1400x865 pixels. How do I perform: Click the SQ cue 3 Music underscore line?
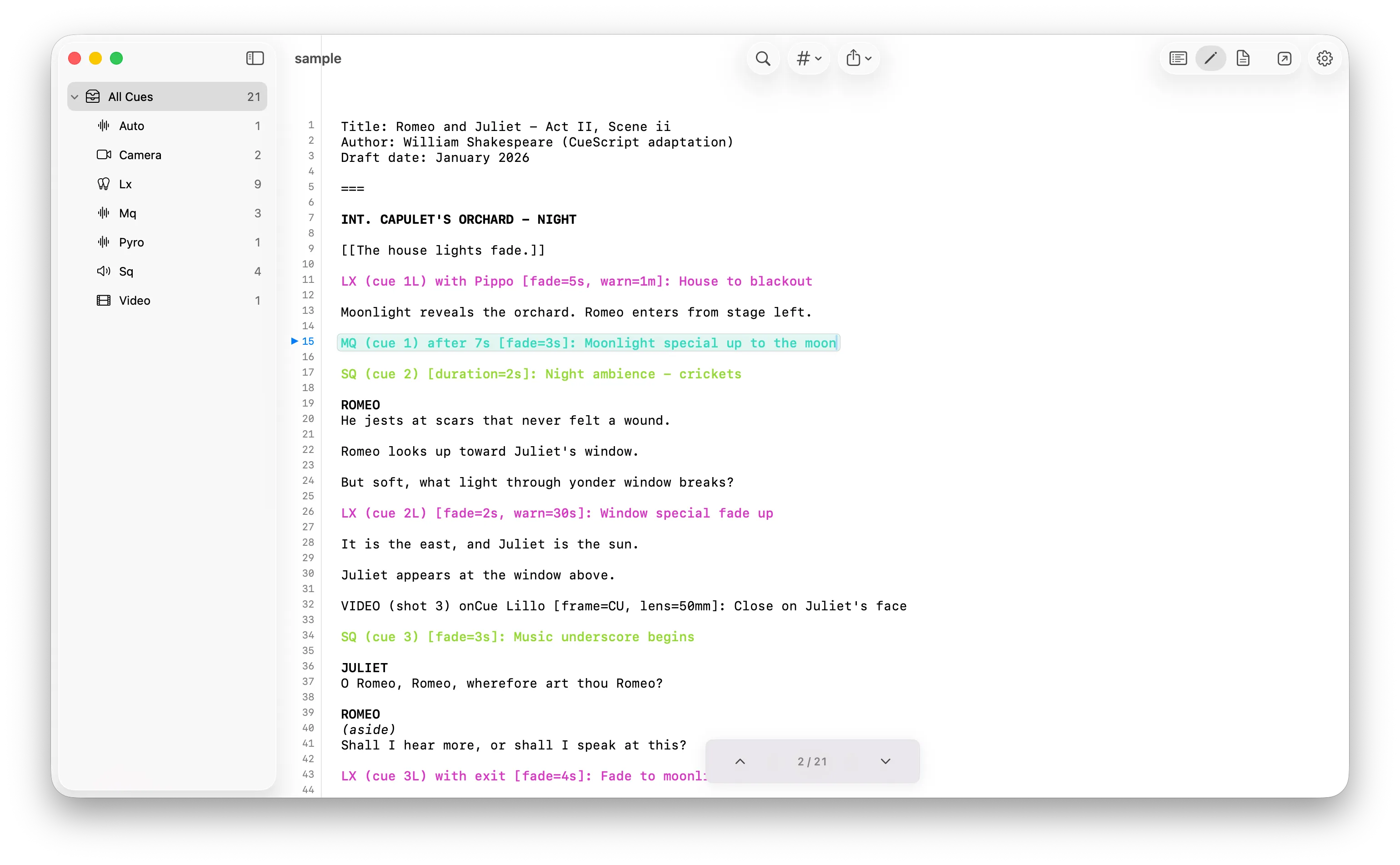click(x=517, y=637)
